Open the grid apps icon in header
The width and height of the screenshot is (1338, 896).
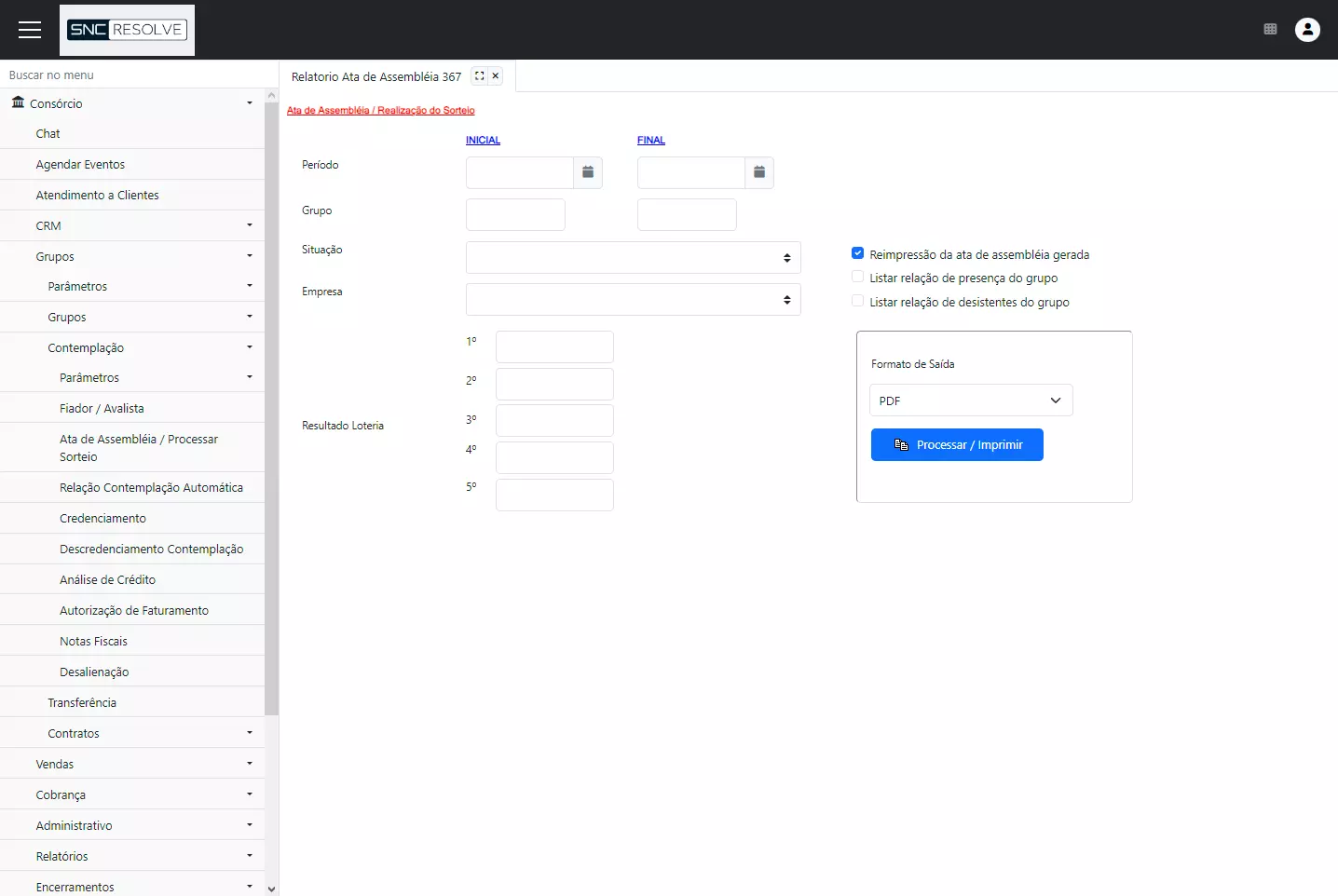pos(1270,30)
